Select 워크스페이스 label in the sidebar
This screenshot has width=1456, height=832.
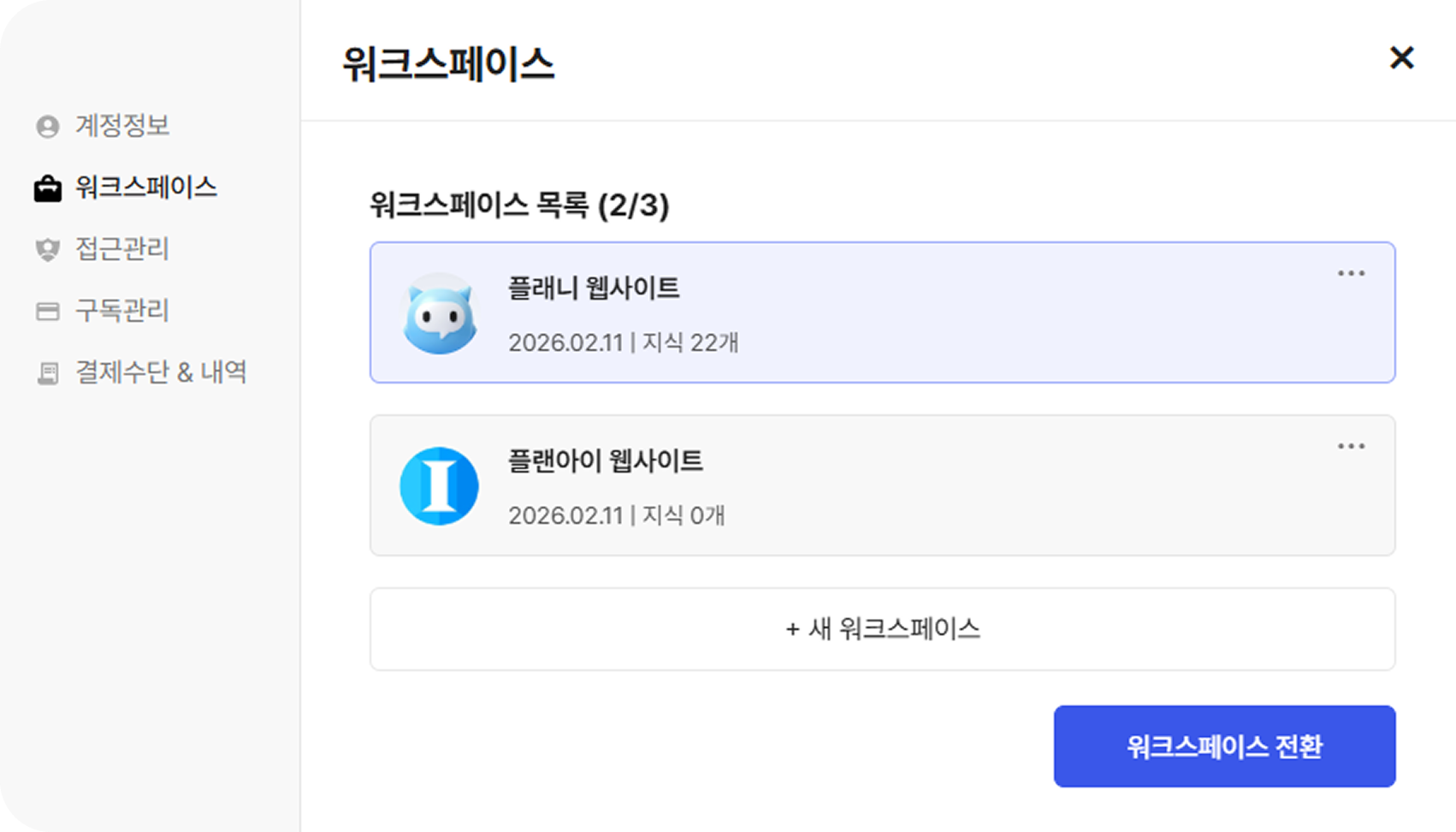[x=146, y=187]
